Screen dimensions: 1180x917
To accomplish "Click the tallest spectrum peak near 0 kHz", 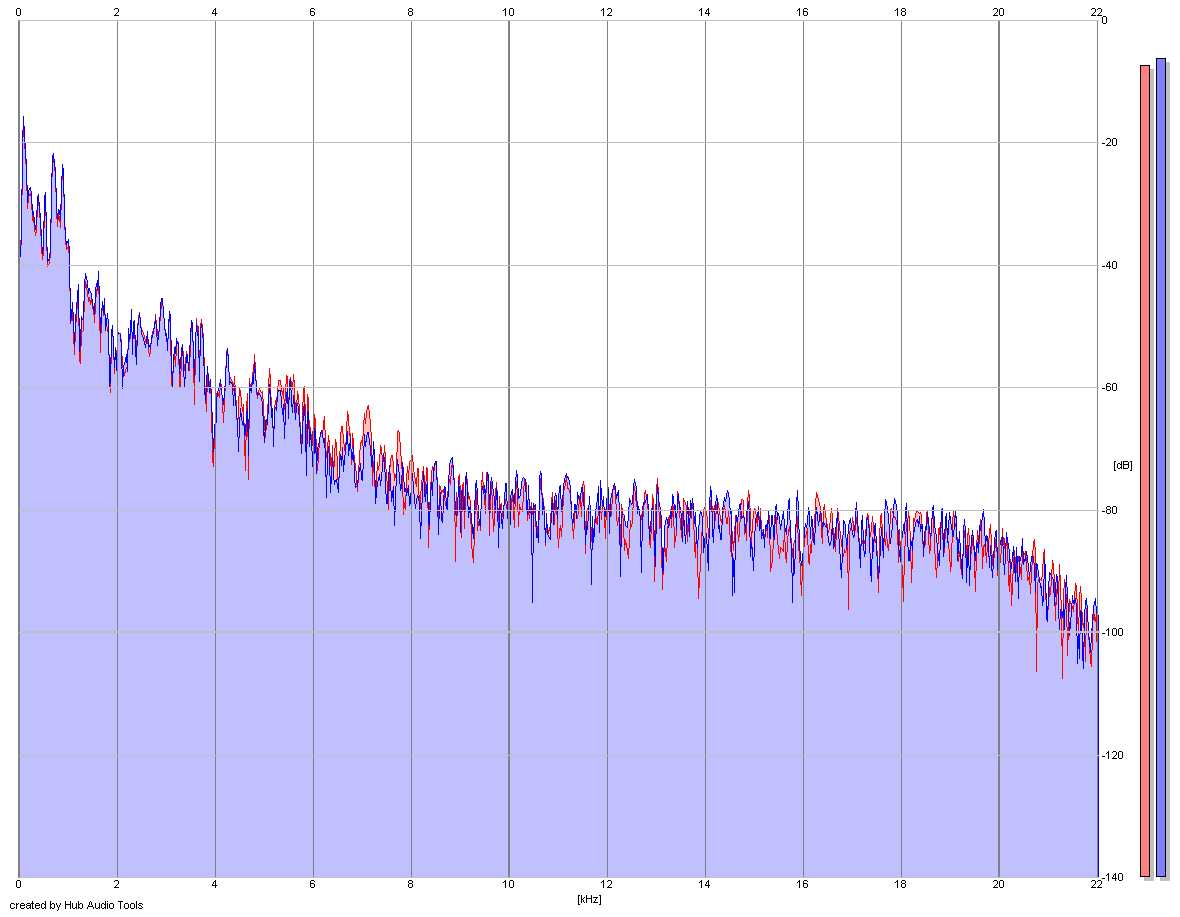I will (x=23, y=119).
